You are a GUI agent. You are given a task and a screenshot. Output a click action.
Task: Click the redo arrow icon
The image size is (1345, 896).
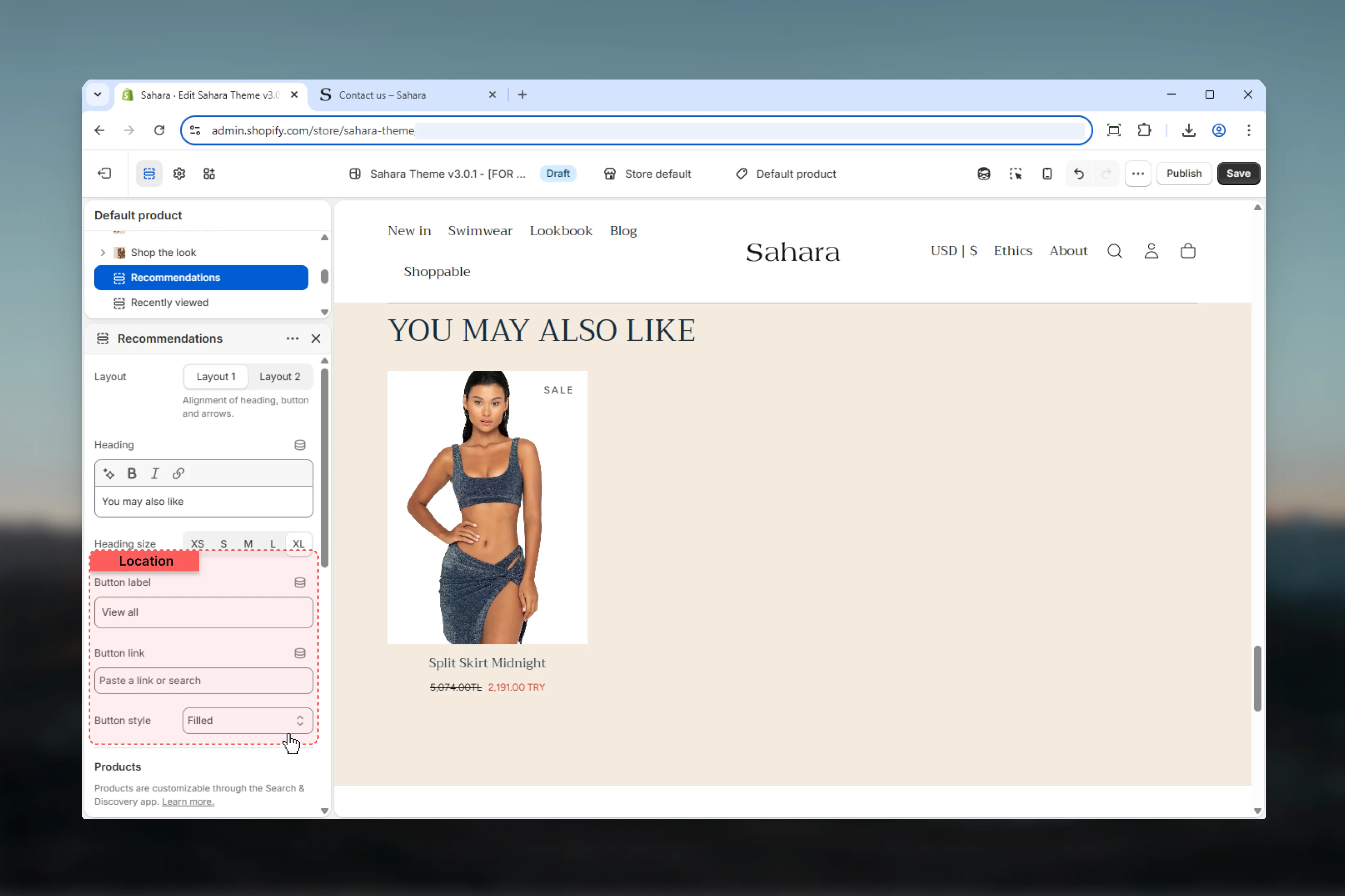(1106, 173)
